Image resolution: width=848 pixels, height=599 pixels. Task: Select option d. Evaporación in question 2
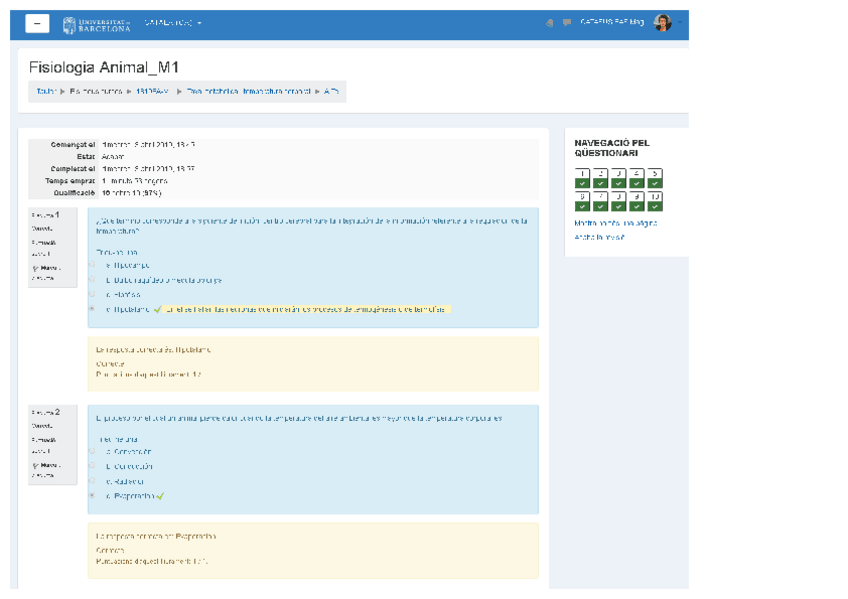click(x=92, y=496)
